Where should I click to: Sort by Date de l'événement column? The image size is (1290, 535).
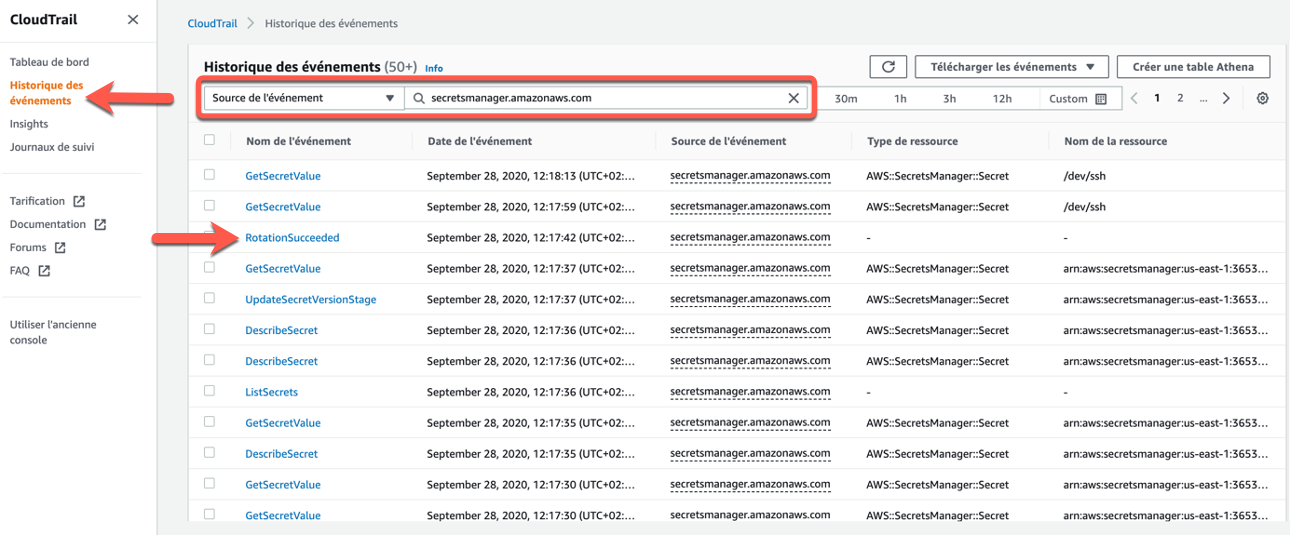tap(480, 141)
